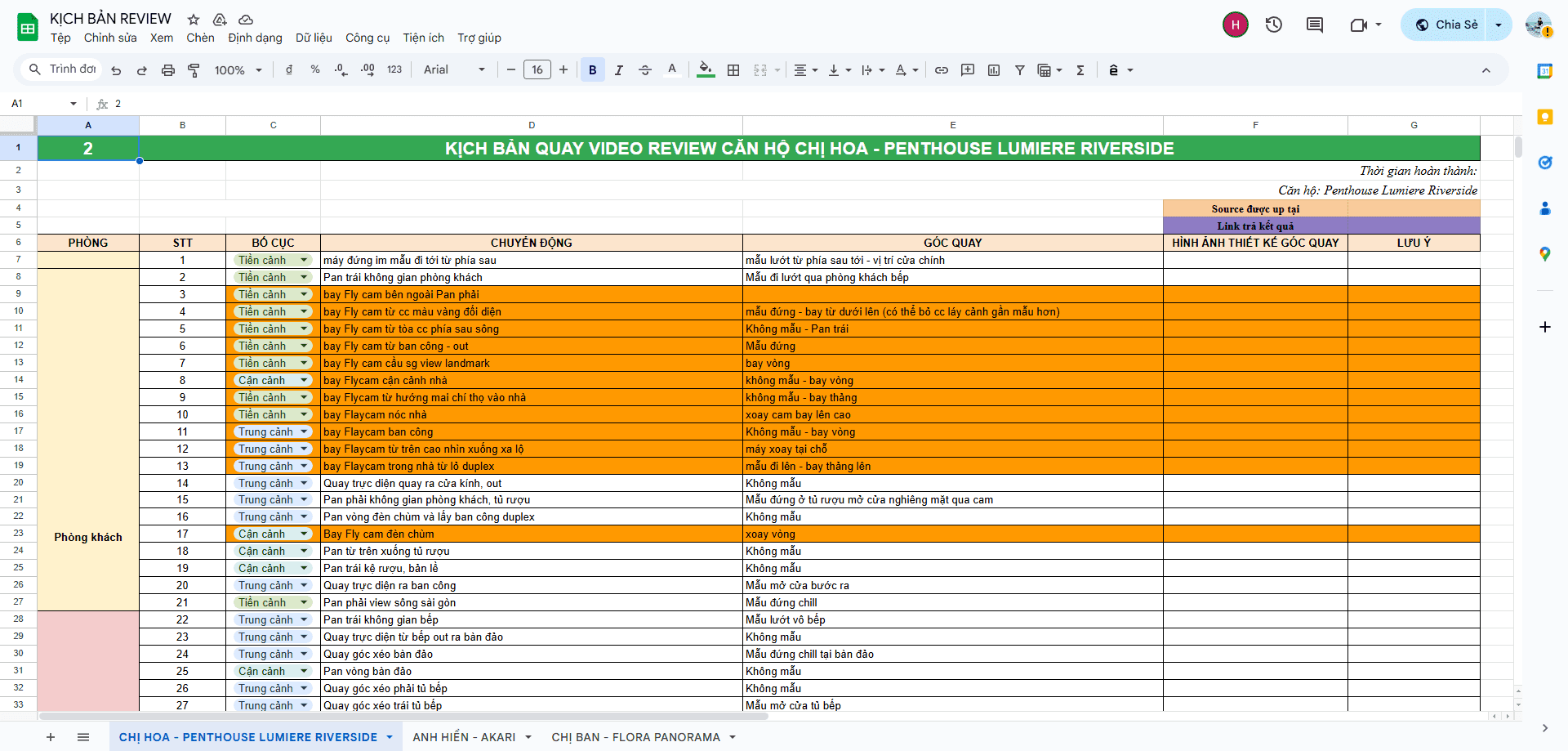
Task: Click the Undo arrow icon
Action: pyautogui.click(x=116, y=70)
